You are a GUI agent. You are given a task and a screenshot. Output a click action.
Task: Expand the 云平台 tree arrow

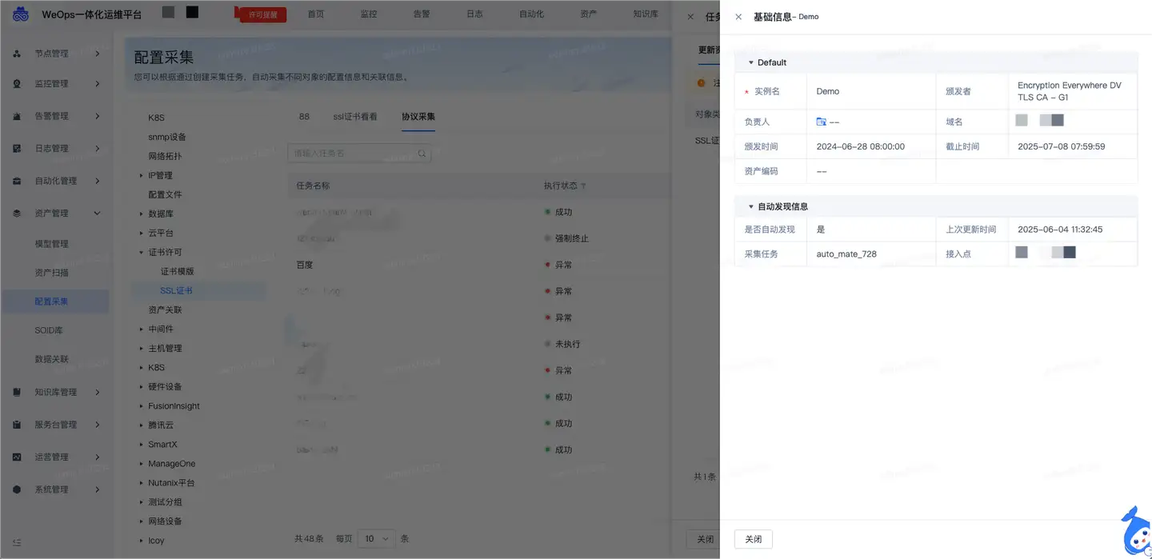(141, 233)
